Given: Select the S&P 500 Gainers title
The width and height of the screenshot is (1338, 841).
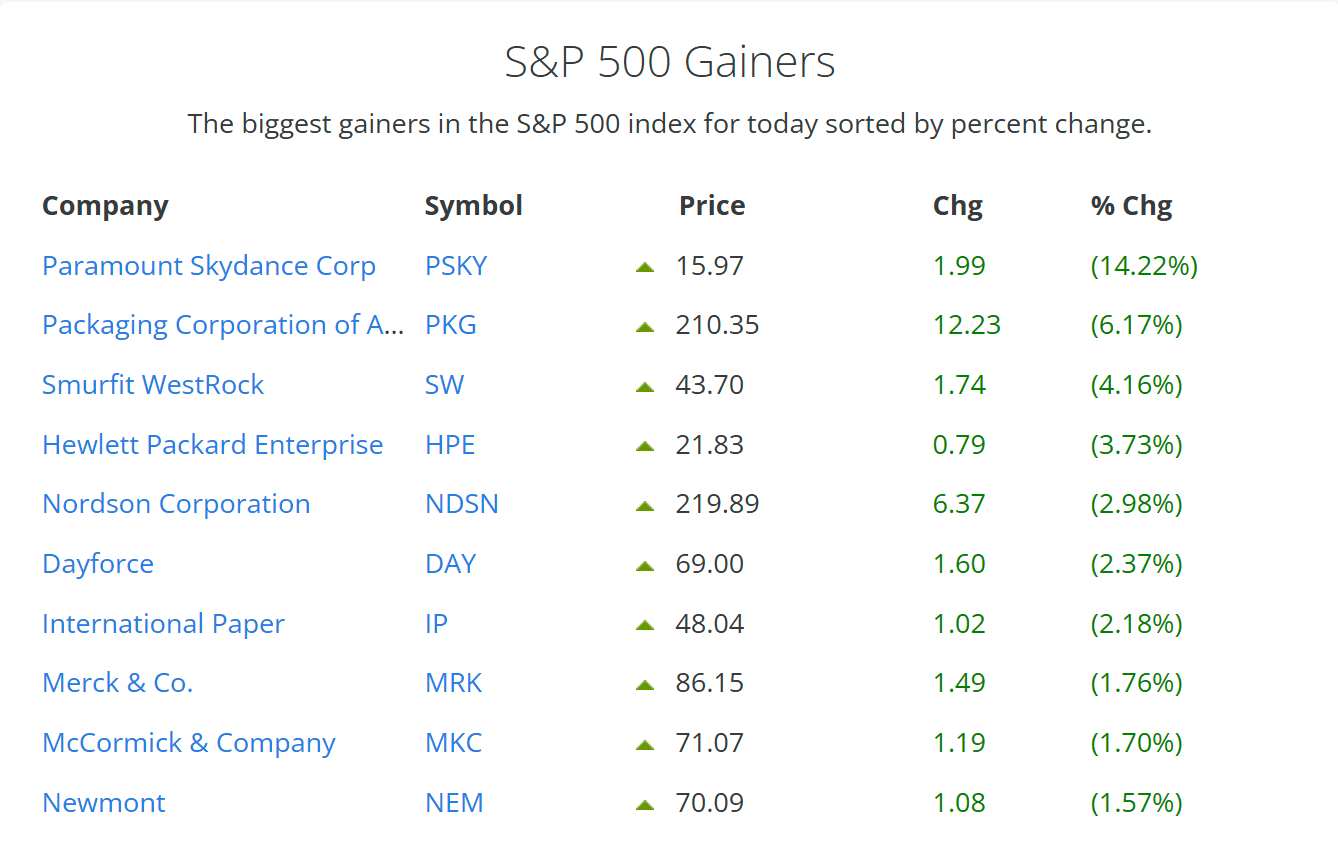Looking at the screenshot, I should pyautogui.click(x=670, y=61).
